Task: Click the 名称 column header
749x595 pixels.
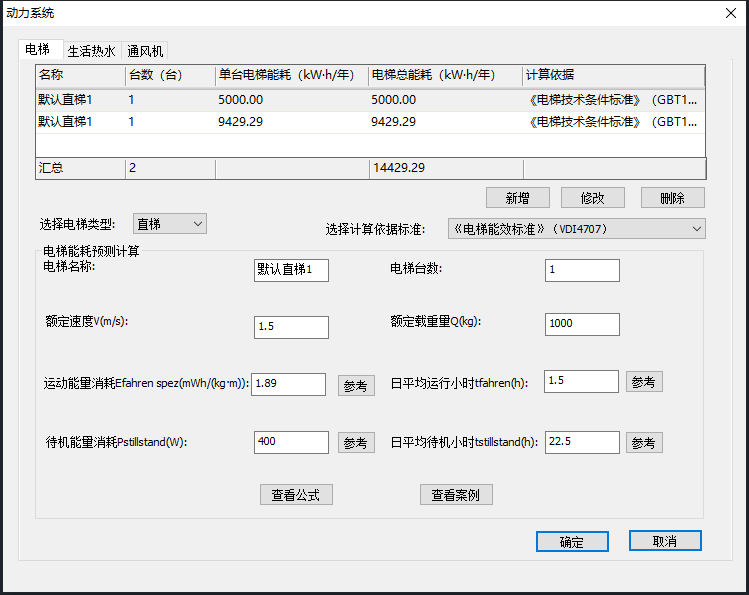Action: point(81,75)
